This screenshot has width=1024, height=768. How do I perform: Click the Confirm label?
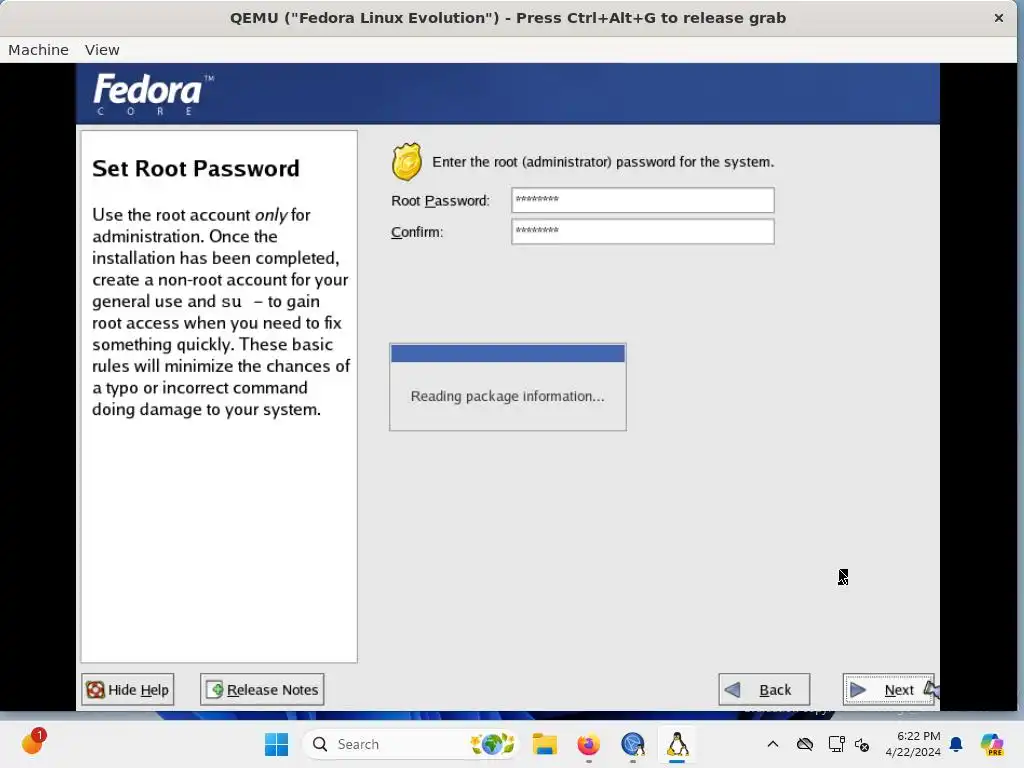click(x=417, y=232)
